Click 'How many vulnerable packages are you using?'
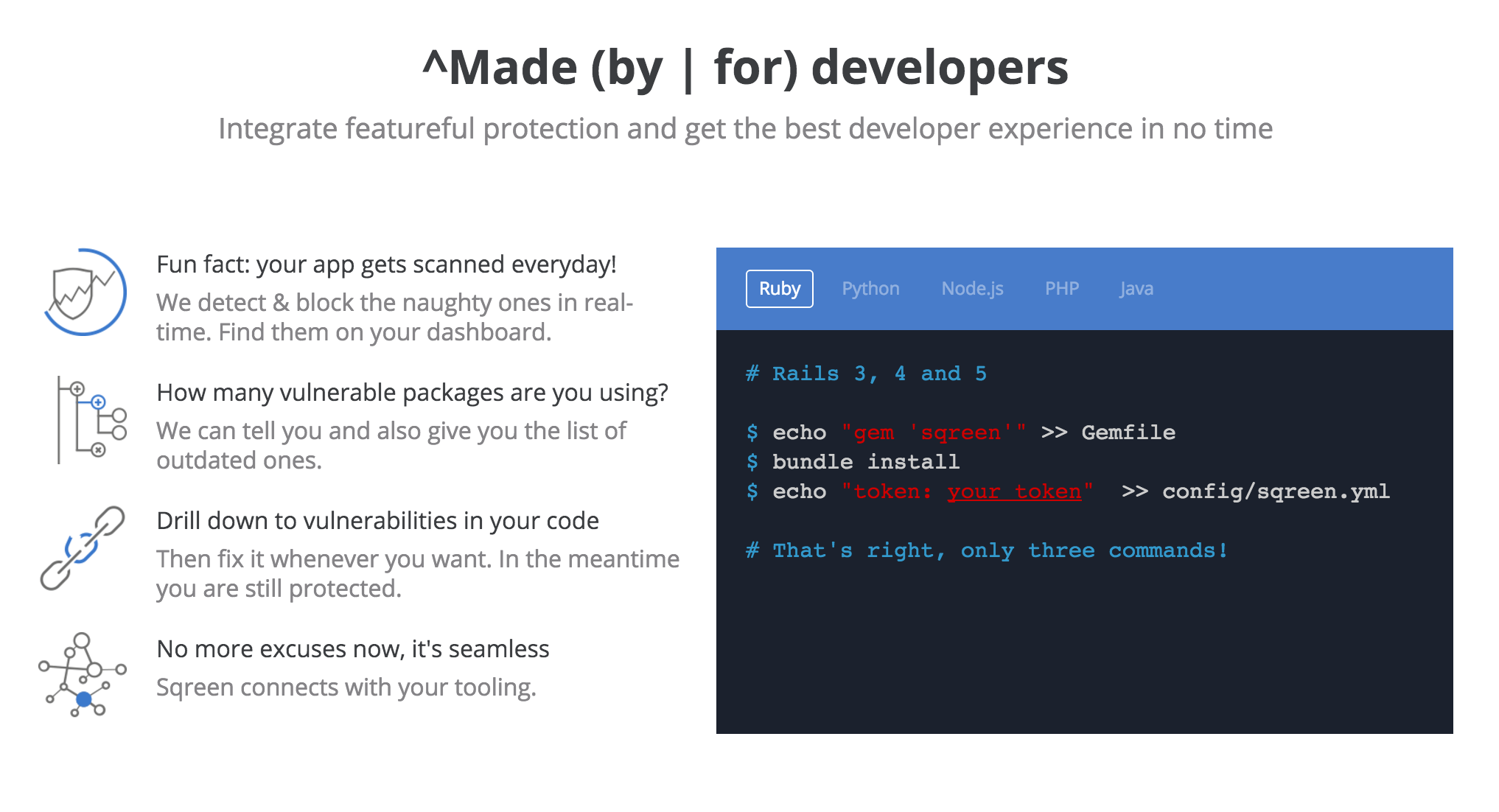This screenshot has height=812, width=1499. (x=412, y=393)
